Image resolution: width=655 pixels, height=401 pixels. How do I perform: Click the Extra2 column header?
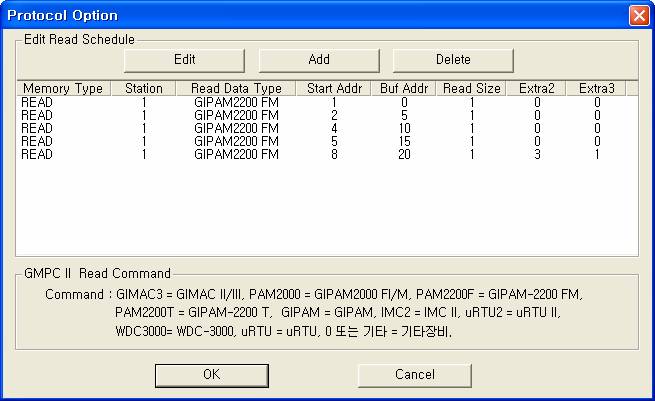click(x=537, y=89)
